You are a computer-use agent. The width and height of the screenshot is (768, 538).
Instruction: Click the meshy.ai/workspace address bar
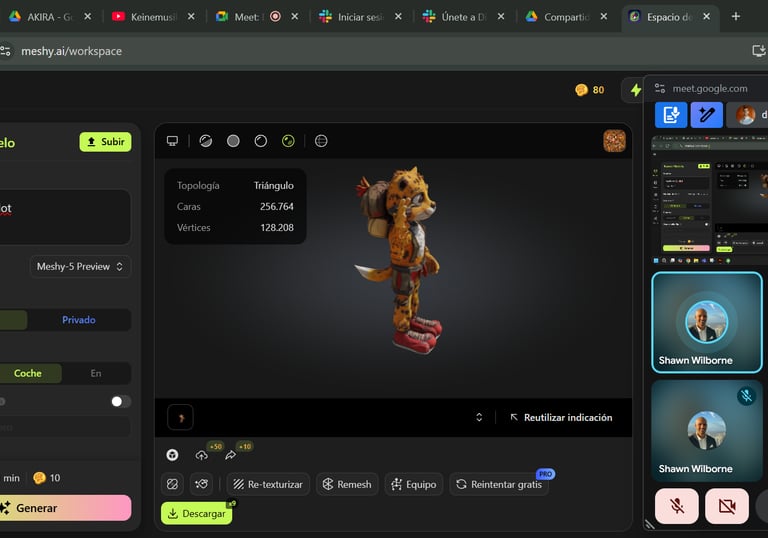[x=72, y=51]
